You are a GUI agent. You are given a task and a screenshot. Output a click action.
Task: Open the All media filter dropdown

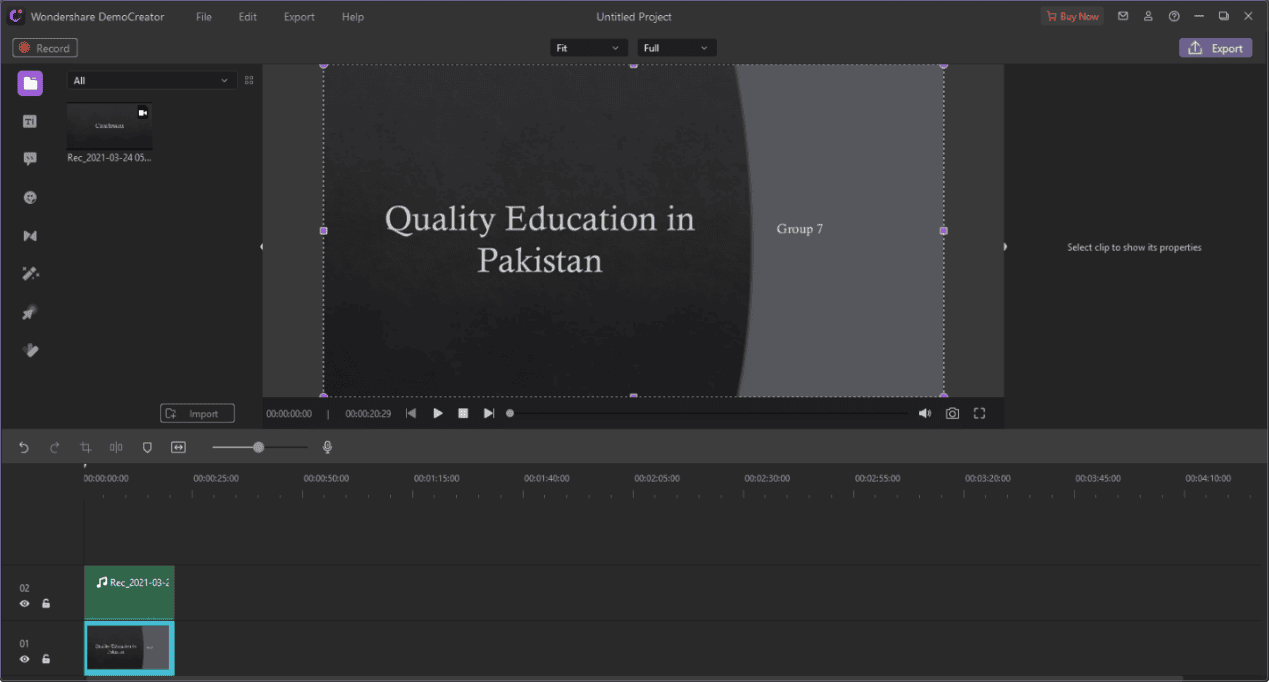tap(152, 80)
